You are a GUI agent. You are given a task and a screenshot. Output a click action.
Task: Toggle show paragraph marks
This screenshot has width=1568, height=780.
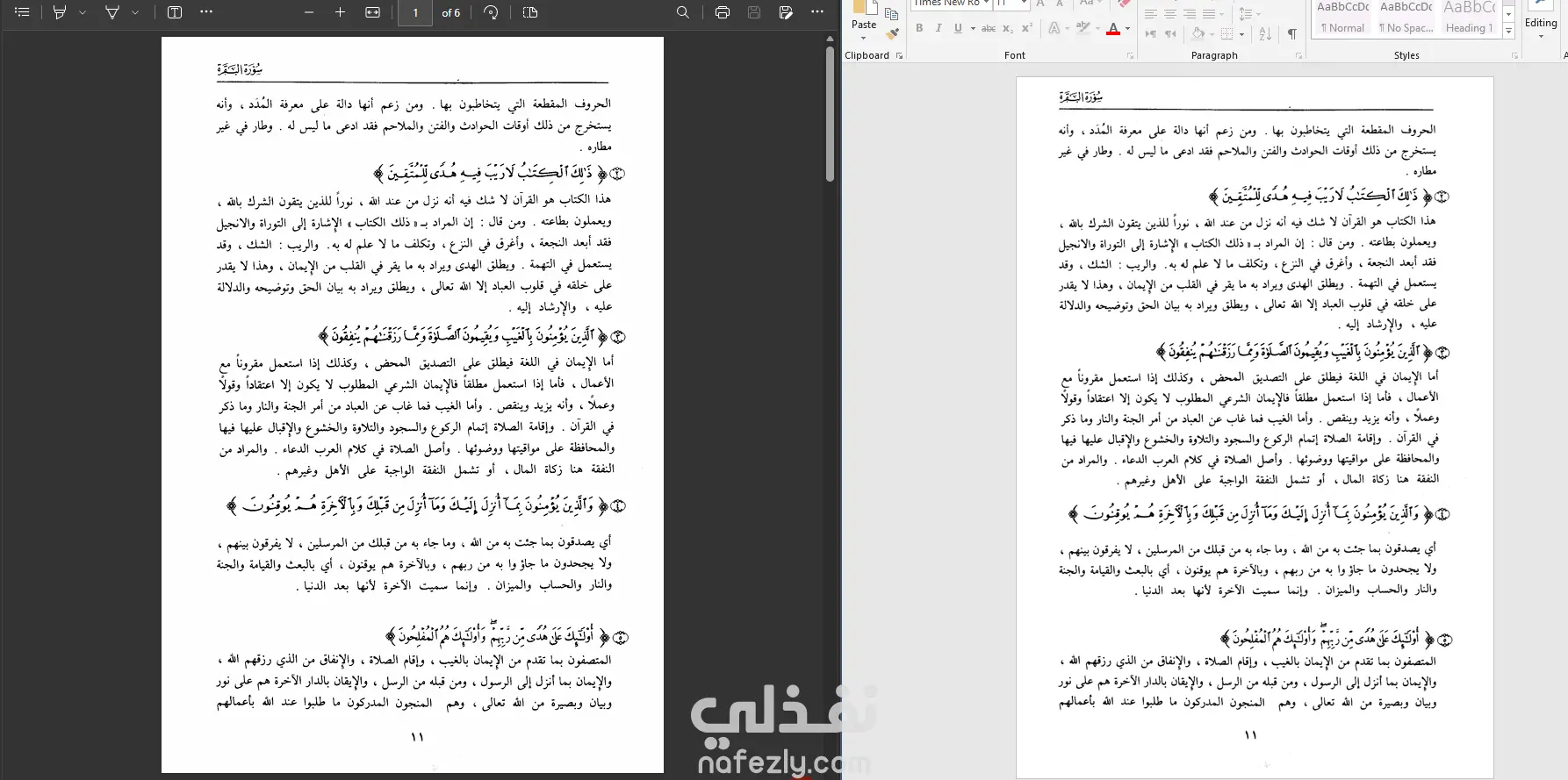[1292, 34]
